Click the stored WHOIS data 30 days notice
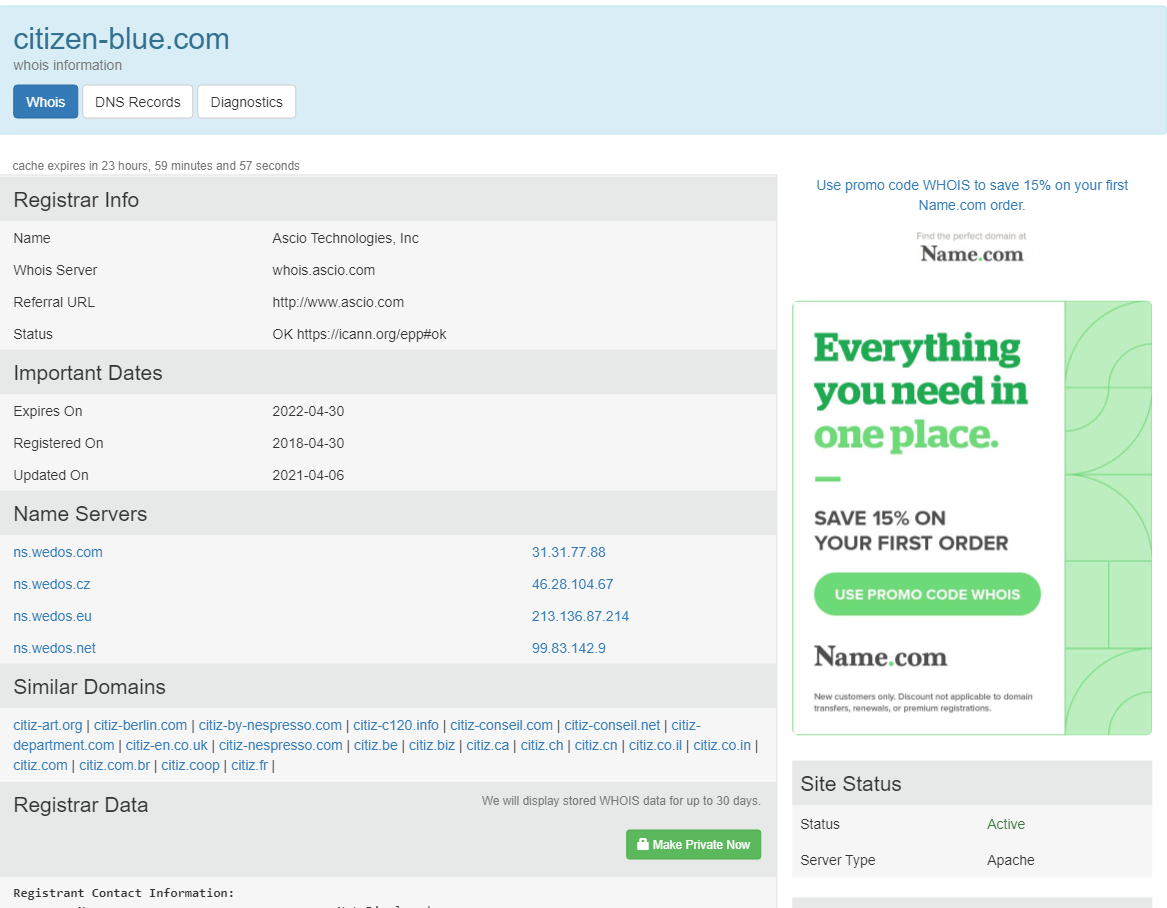Viewport: 1167px width, 908px height. (x=621, y=801)
